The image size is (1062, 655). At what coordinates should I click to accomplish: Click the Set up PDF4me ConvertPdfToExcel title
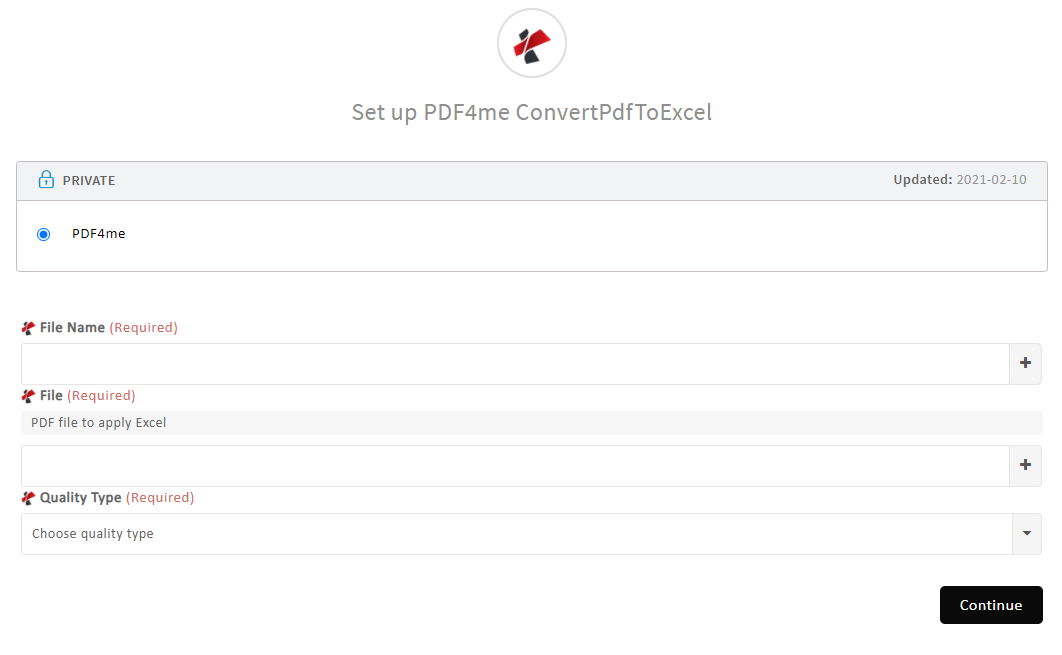tap(531, 112)
